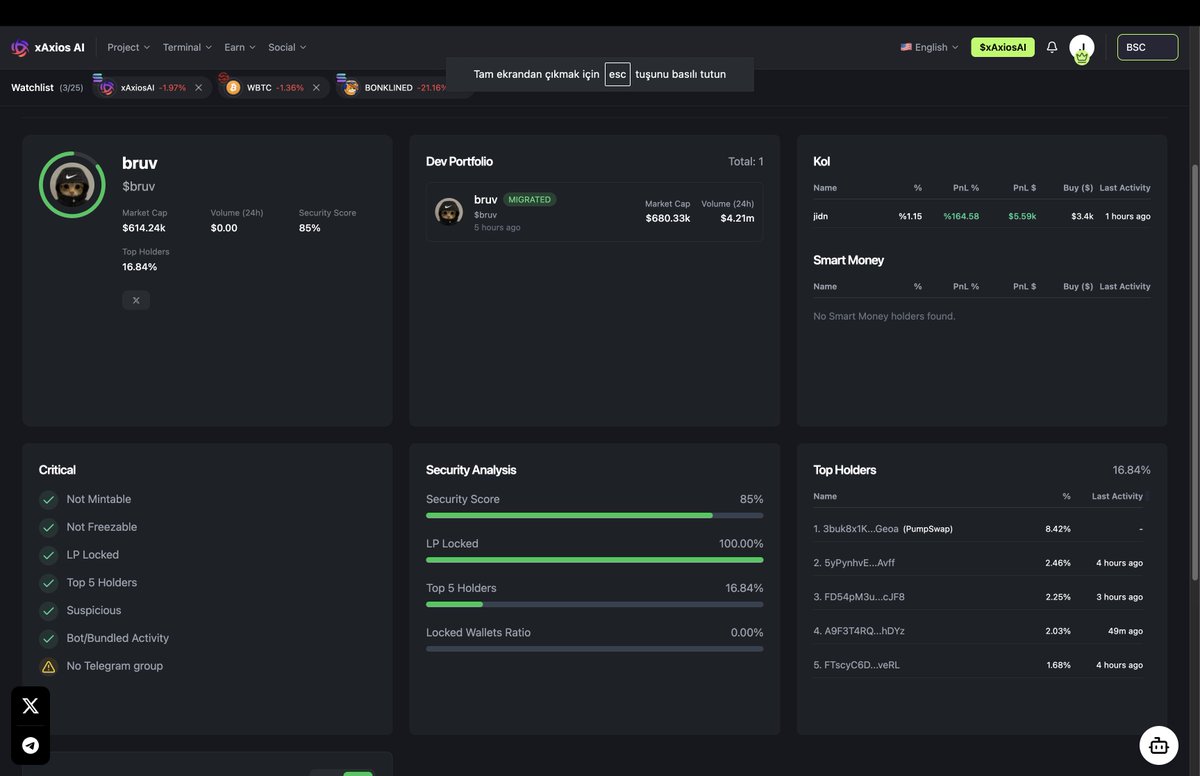1200x776 pixels.
Task: Click the large bruv token avatar
Action: click(72, 185)
